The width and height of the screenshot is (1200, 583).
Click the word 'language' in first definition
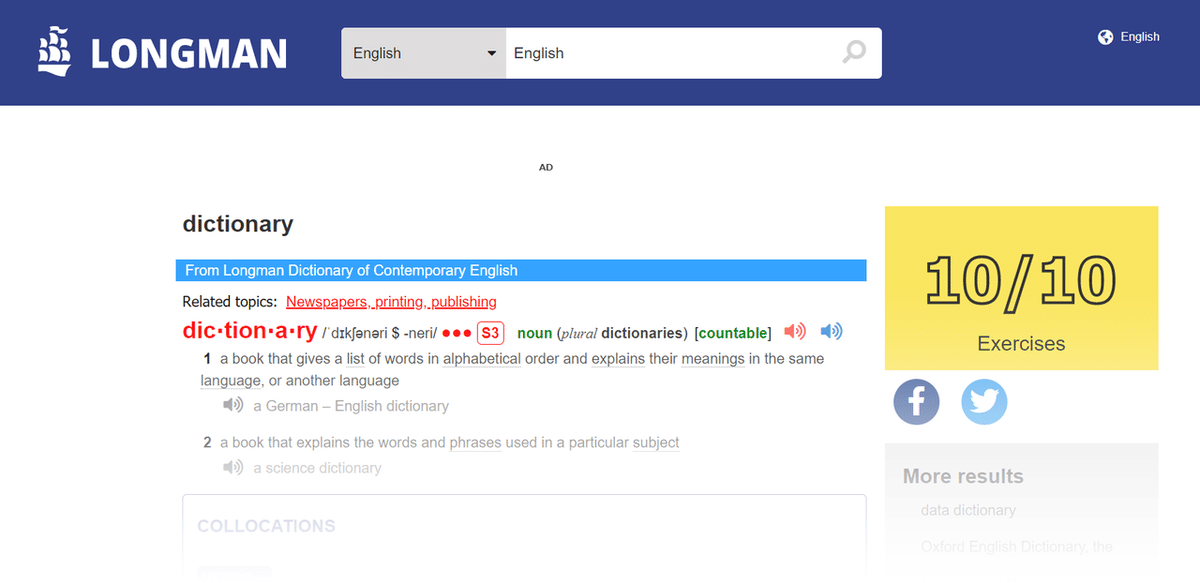click(230, 380)
